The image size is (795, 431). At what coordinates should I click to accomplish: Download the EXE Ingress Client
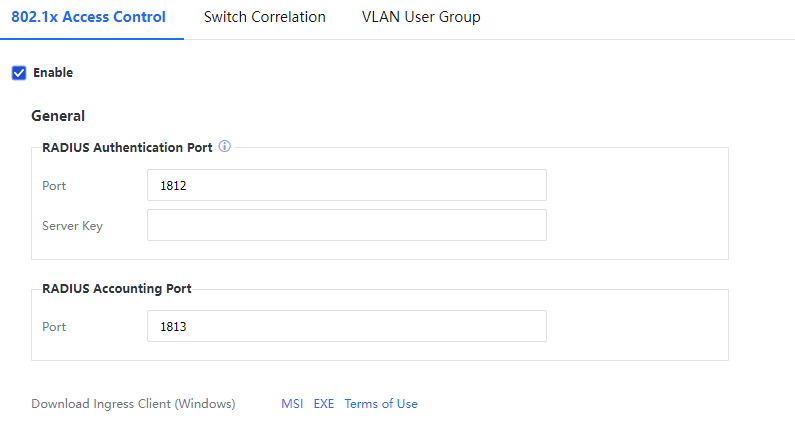pyautogui.click(x=324, y=404)
